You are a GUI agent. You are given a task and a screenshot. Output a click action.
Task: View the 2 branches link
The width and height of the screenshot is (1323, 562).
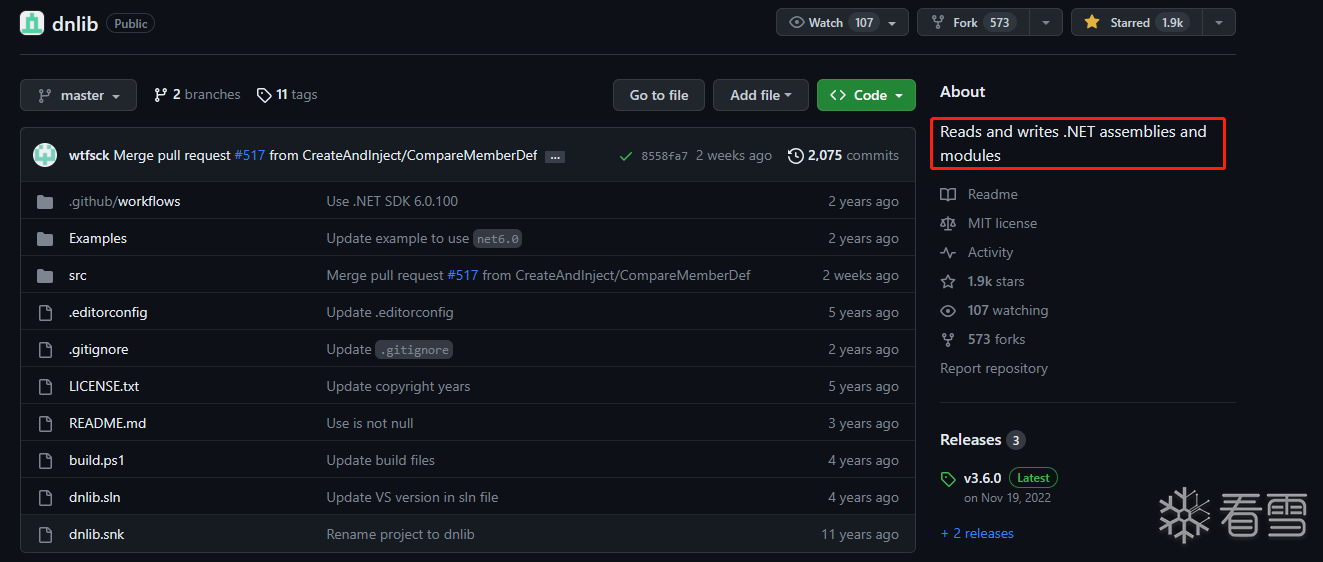pos(197,95)
